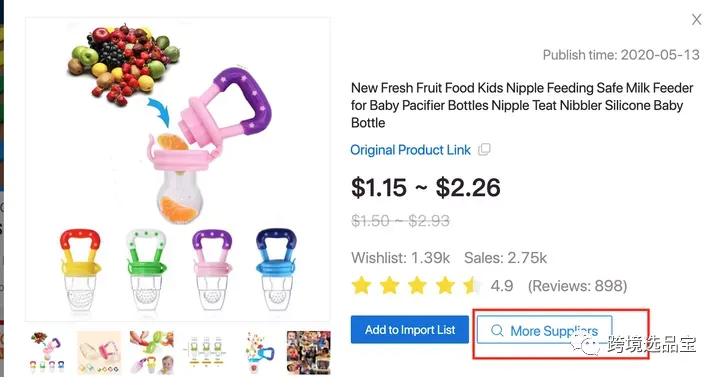Close the product detail popup

pos(696,19)
